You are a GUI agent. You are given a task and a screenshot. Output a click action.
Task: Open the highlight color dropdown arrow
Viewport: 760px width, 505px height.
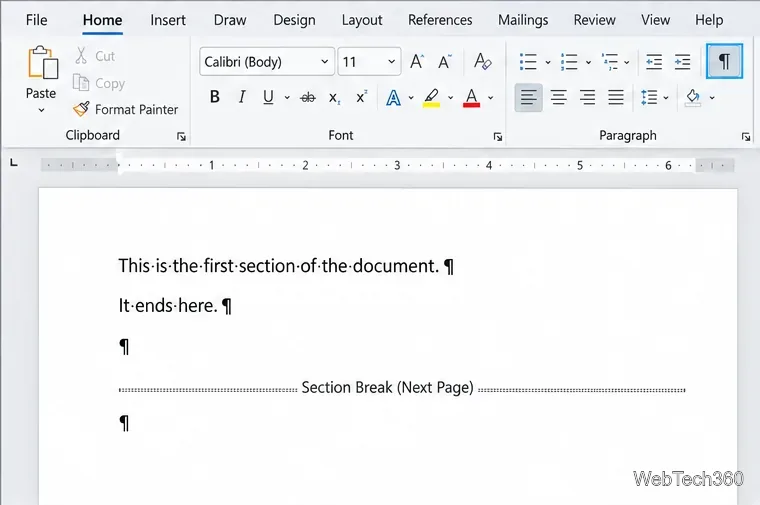point(450,98)
